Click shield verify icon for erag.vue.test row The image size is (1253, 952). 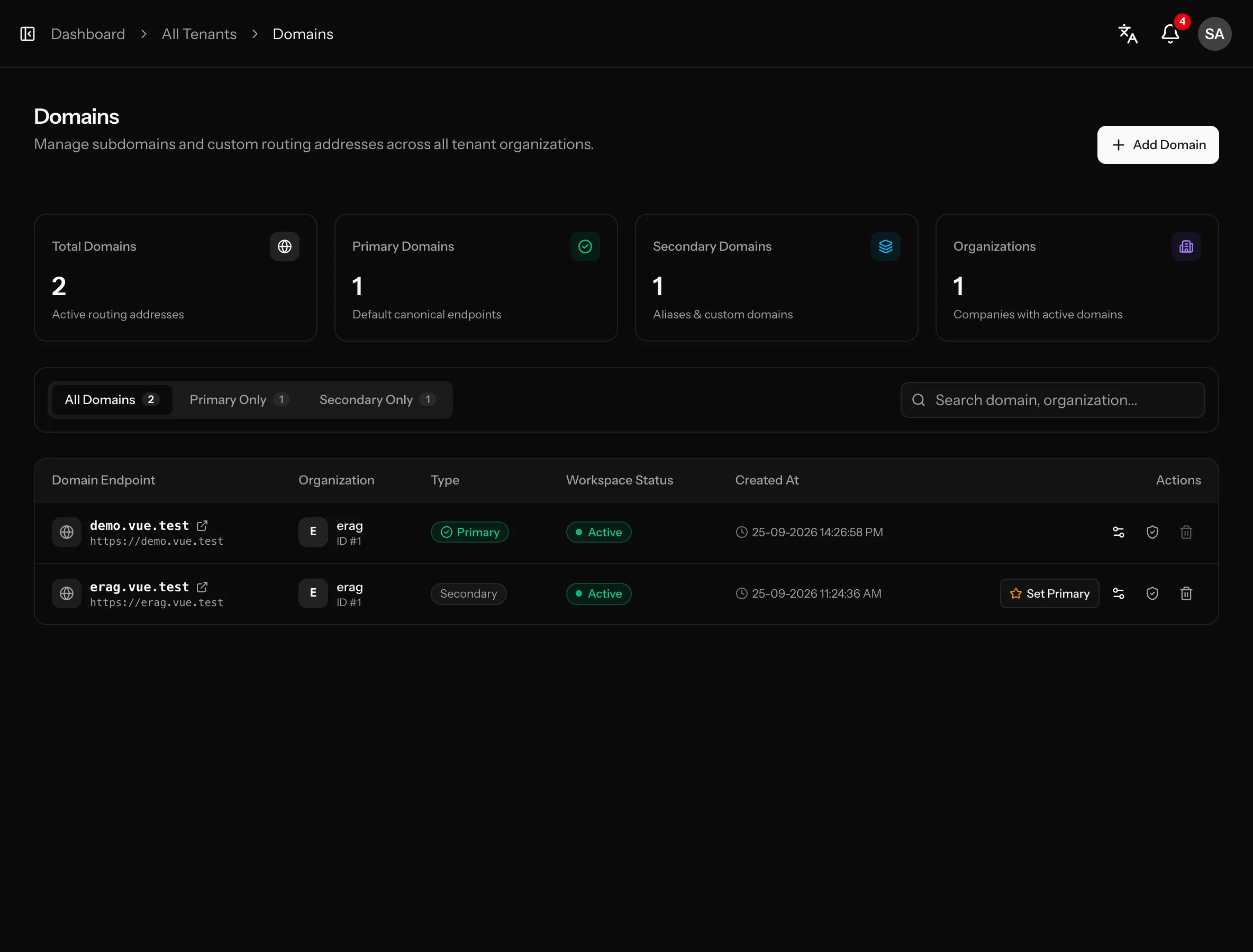[x=1152, y=593]
